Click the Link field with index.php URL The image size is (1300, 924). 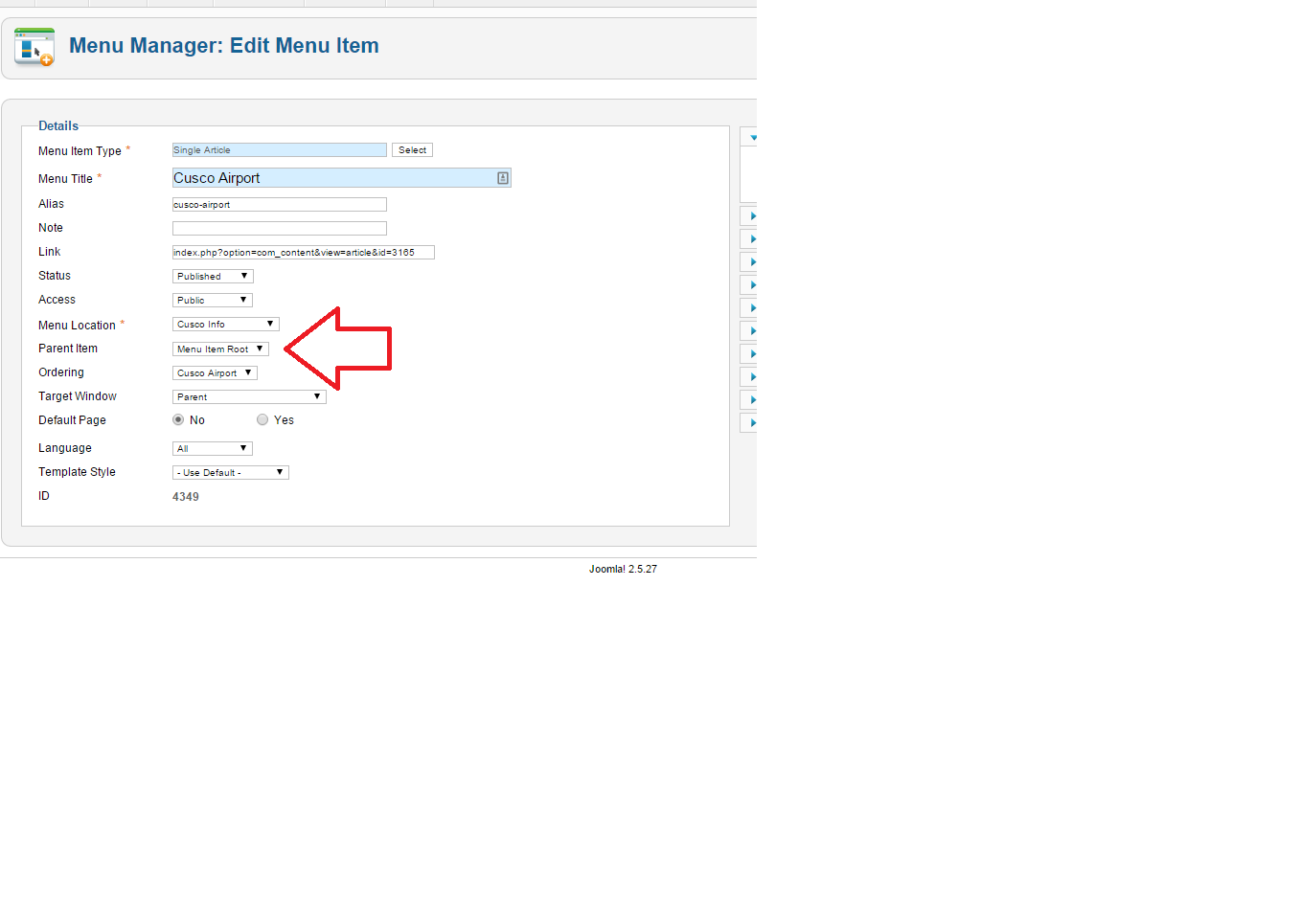coord(304,252)
